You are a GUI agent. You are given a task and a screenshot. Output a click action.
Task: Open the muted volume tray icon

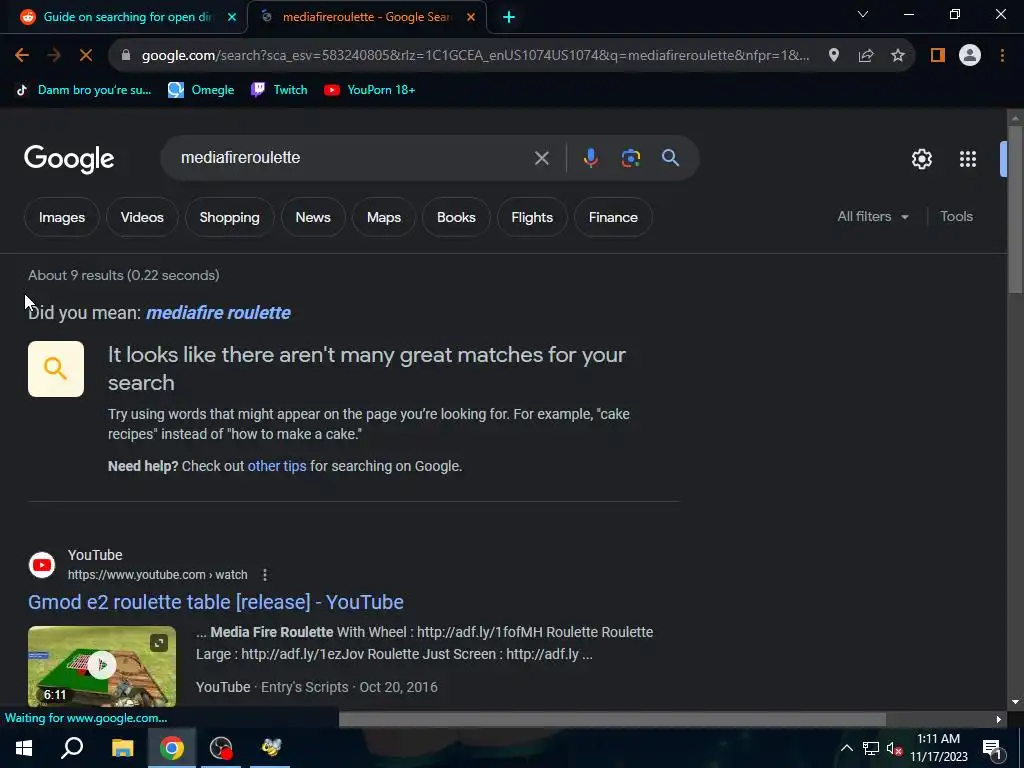tap(894, 748)
